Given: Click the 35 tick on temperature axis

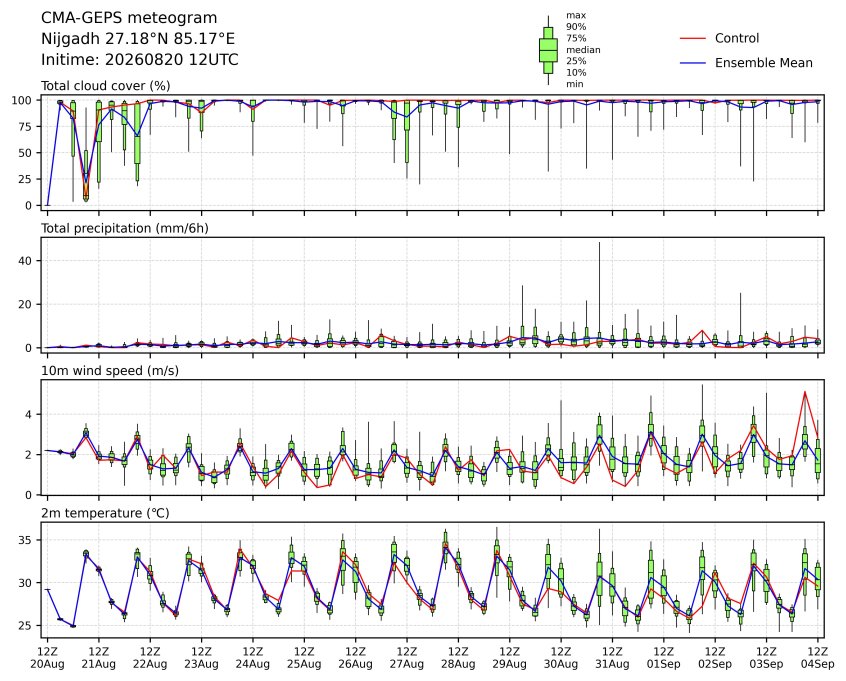Looking at the screenshot, I should click(26, 540).
